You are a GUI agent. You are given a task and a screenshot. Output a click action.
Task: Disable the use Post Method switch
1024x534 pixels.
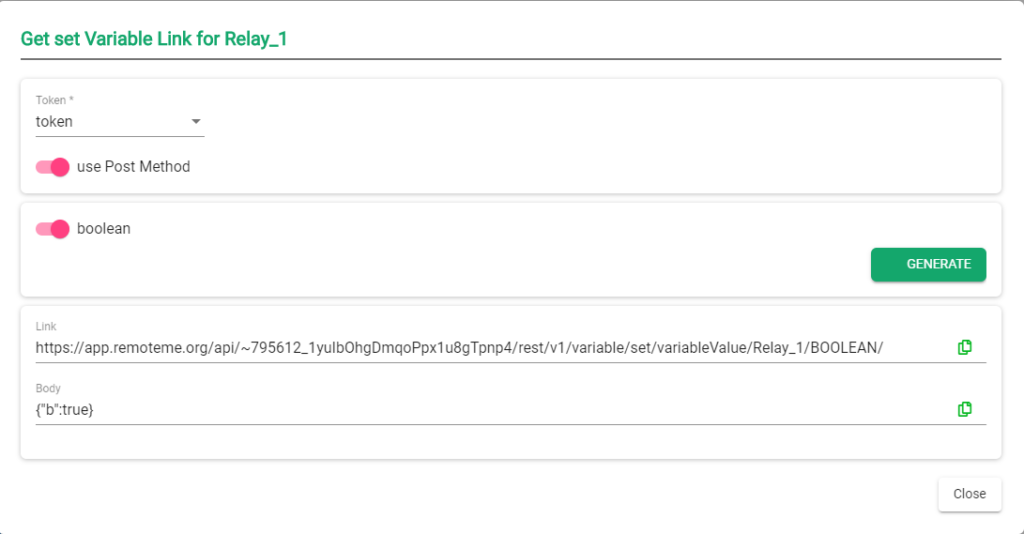(53, 167)
